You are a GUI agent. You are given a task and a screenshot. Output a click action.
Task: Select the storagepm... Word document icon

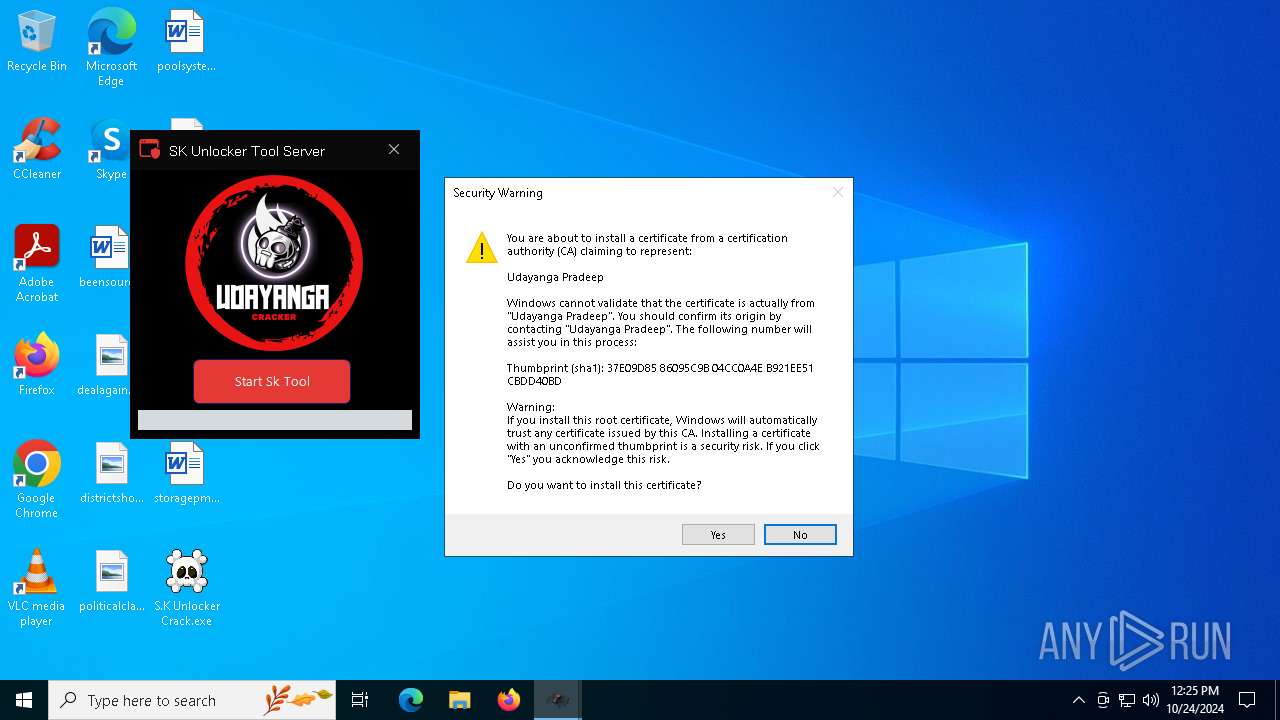click(x=186, y=474)
